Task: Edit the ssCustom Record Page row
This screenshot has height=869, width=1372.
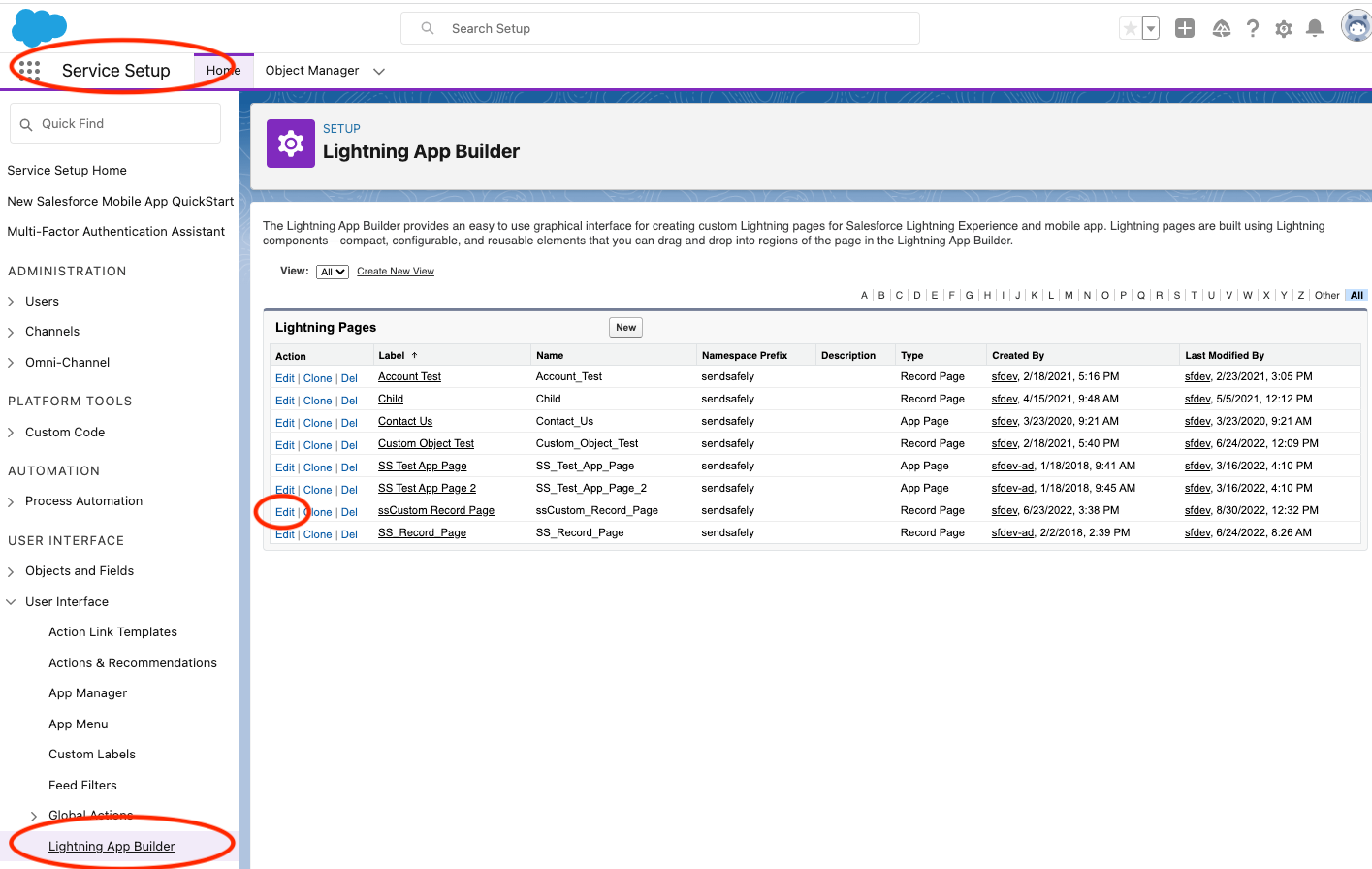Action: pos(285,512)
